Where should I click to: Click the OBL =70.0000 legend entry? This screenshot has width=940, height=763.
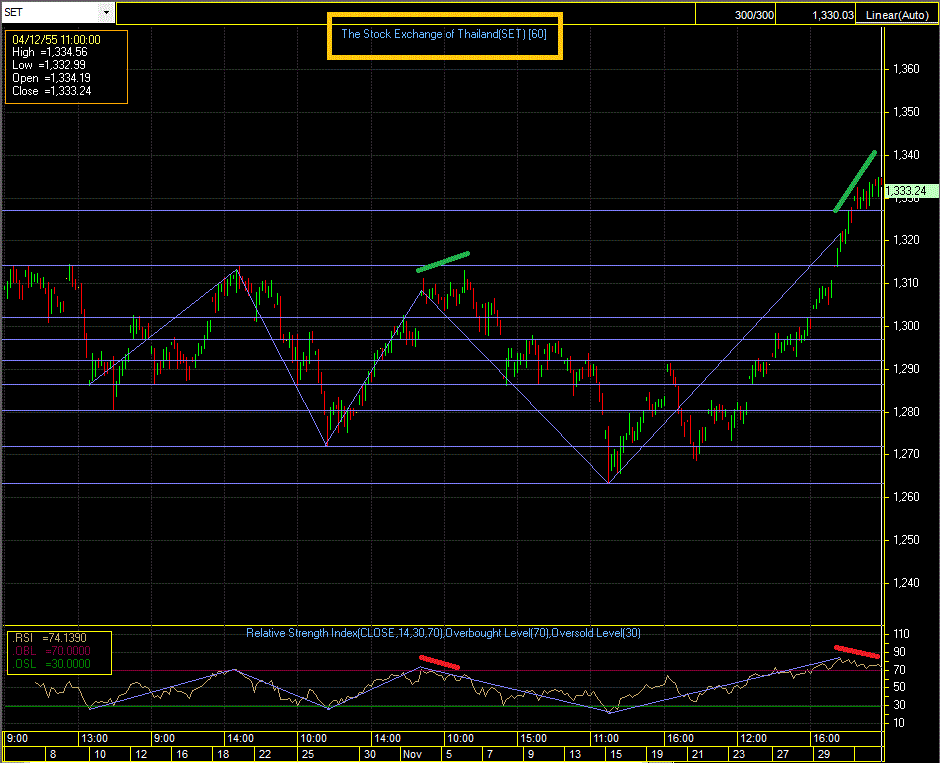51,650
